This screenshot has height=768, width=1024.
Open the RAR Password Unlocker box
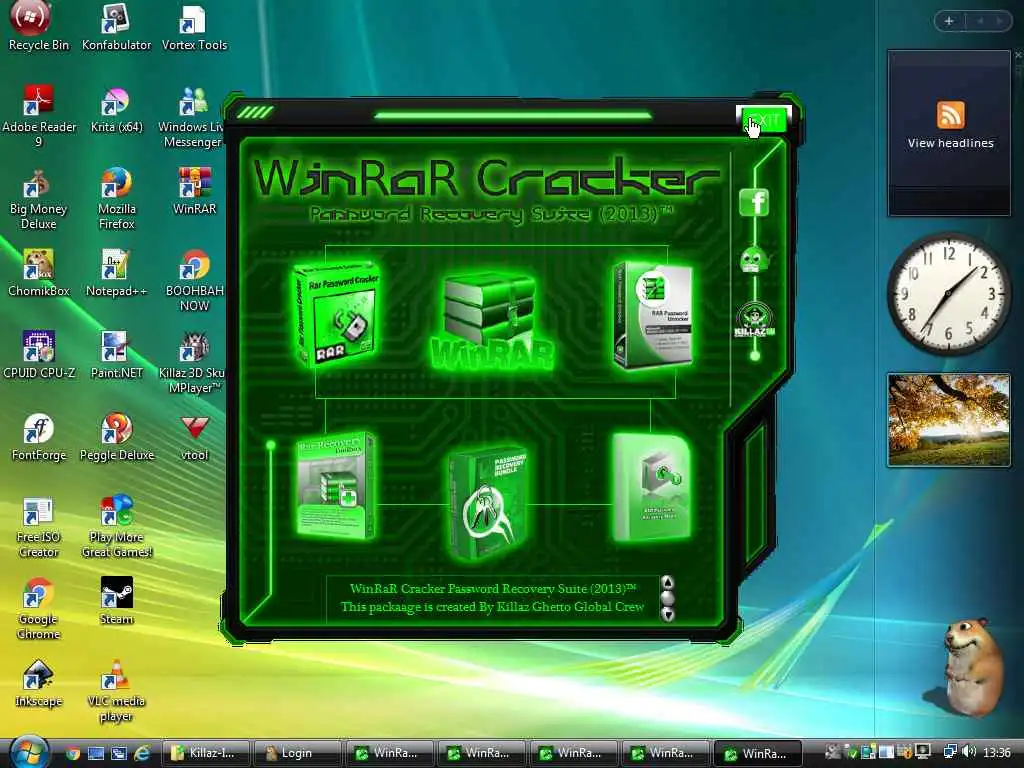tap(652, 315)
